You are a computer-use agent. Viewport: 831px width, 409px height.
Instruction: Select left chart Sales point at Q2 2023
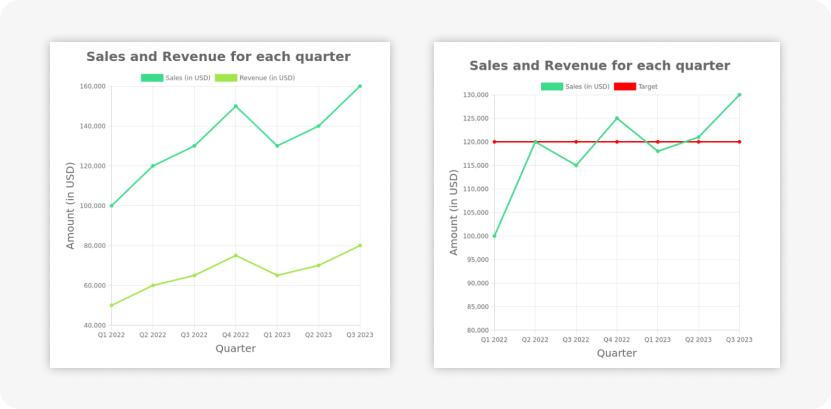click(319, 126)
